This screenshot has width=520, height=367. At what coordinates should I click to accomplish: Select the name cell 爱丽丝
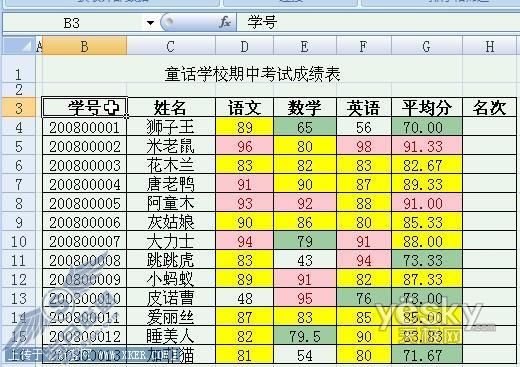pyautogui.click(x=171, y=317)
